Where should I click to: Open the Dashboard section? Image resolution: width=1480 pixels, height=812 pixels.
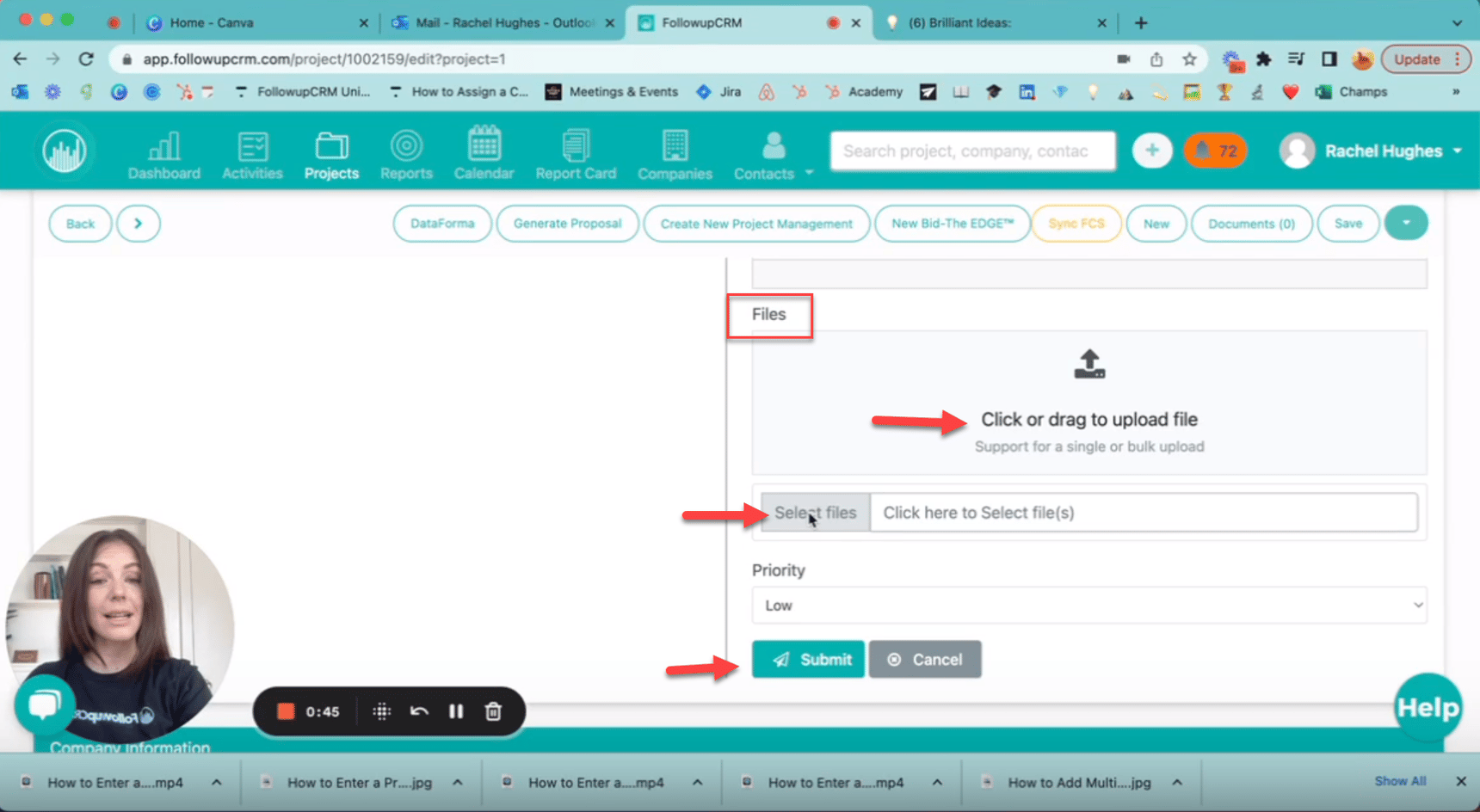tap(163, 153)
